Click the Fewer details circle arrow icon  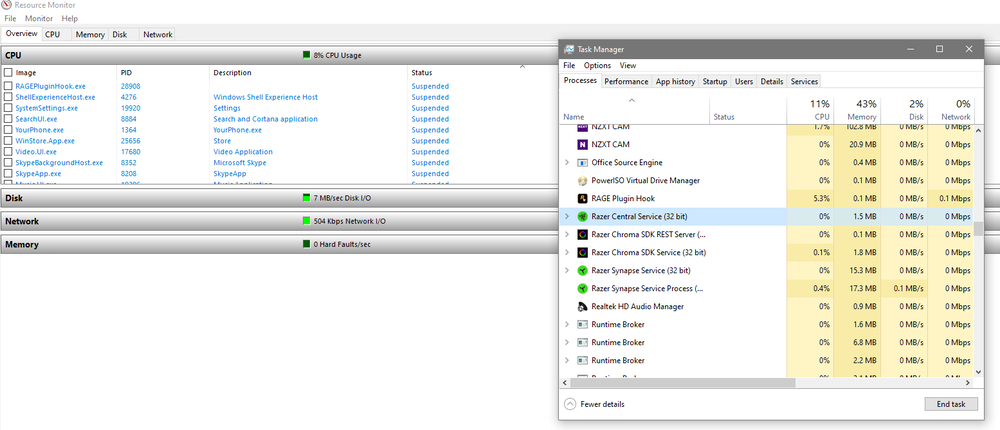point(570,404)
